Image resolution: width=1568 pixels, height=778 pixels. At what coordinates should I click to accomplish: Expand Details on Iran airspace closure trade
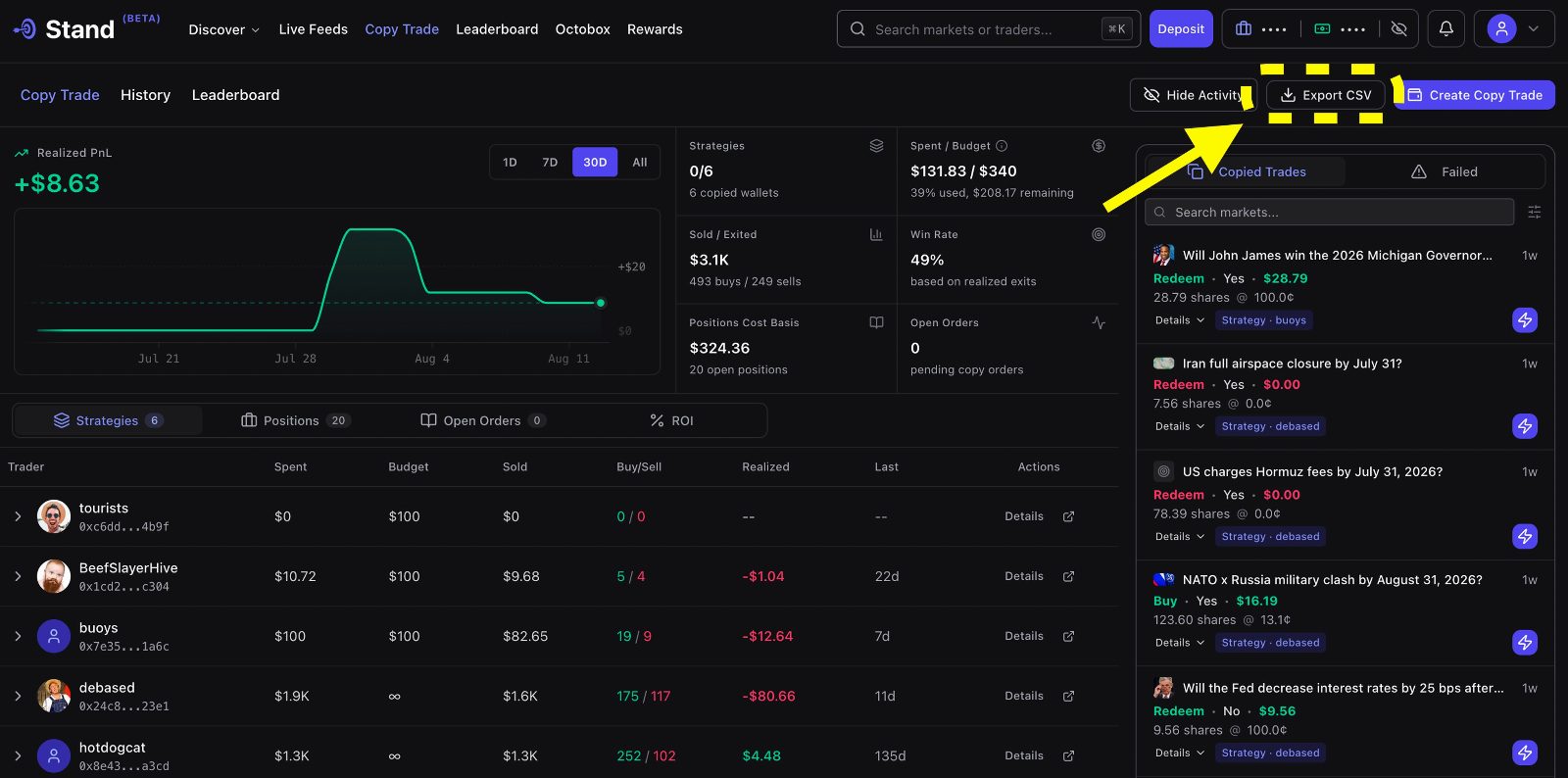click(1180, 426)
